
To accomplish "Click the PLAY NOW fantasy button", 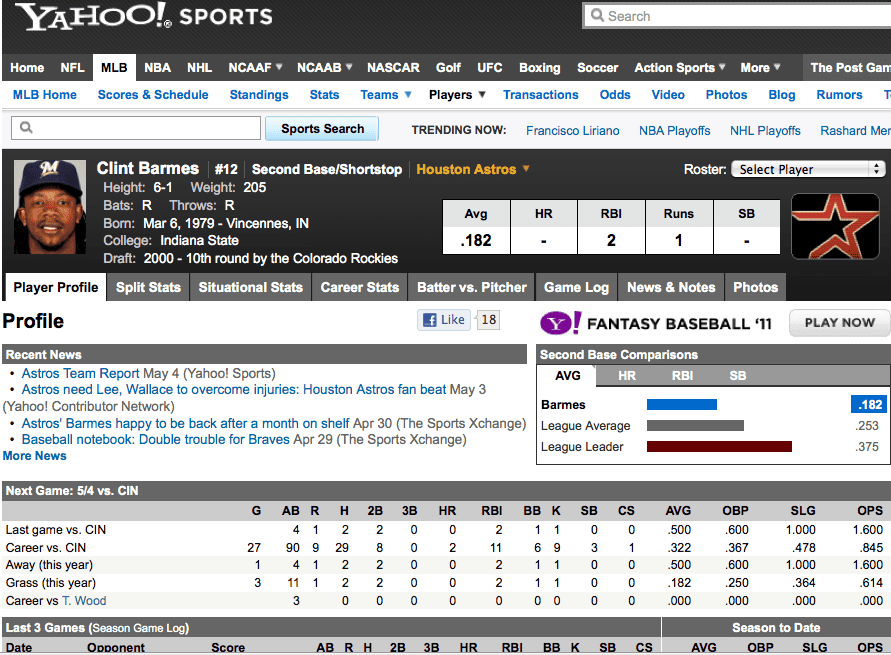I will 838,322.
